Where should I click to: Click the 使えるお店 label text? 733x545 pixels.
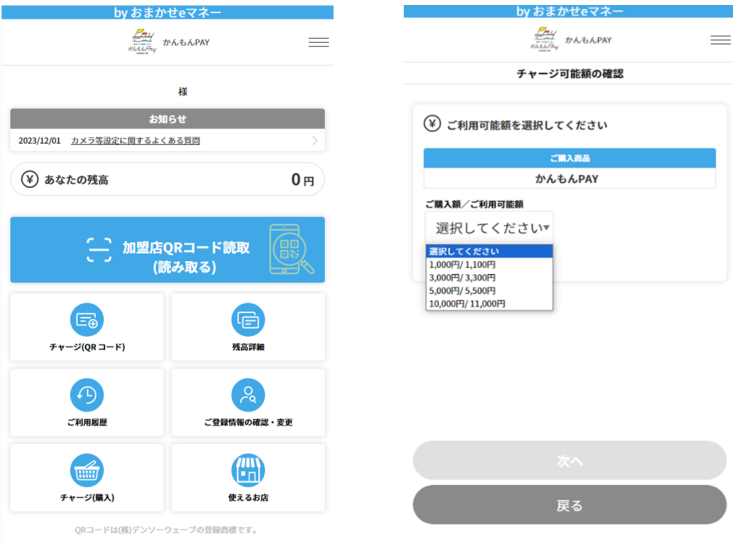click(248, 497)
